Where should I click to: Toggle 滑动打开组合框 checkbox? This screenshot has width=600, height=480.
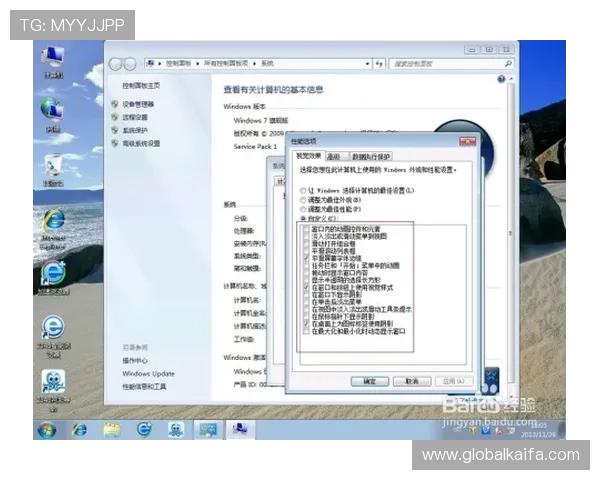pyautogui.click(x=306, y=243)
